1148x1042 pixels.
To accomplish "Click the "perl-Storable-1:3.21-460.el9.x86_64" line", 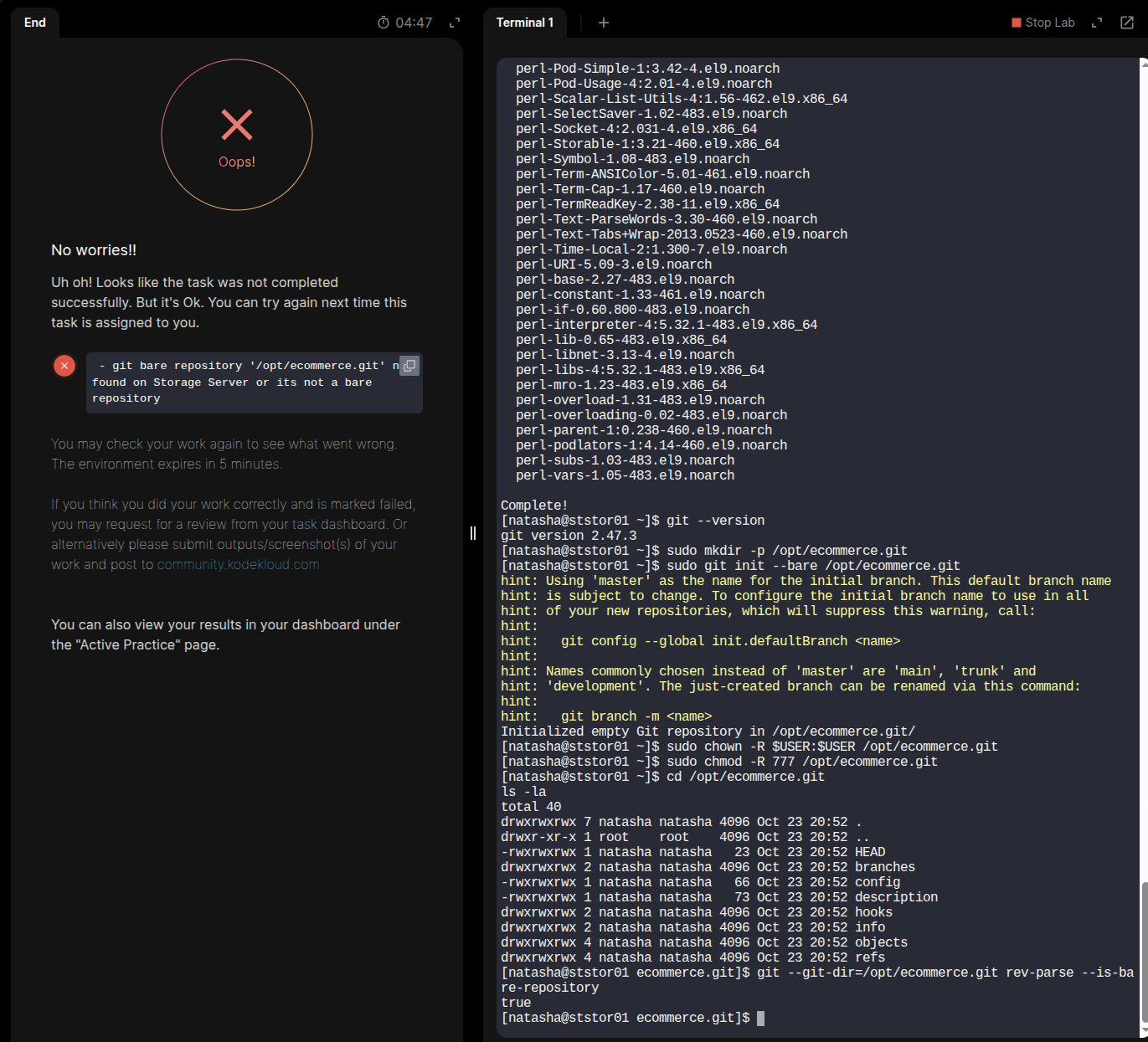I will [648, 144].
